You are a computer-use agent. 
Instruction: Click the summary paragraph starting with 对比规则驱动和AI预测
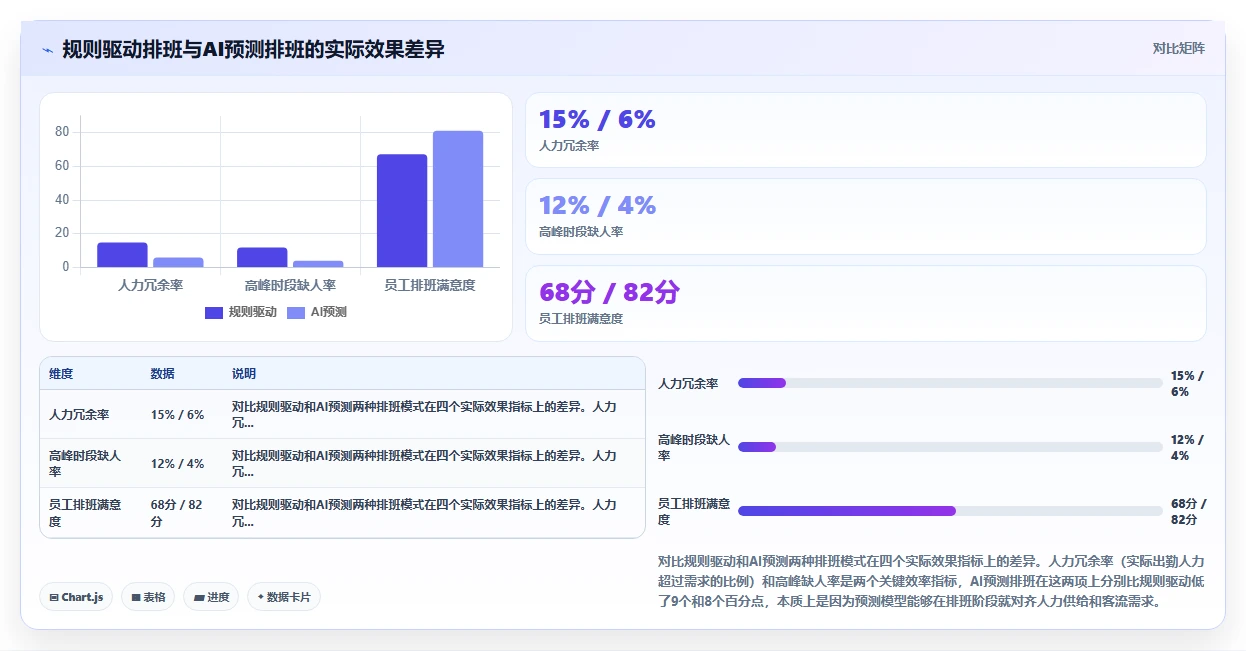tap(932, 581)
